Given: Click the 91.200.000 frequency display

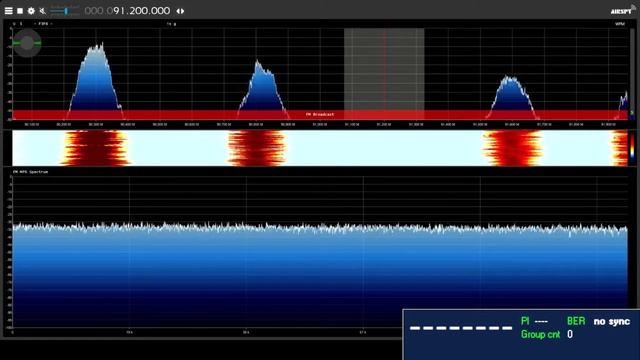Looking at the screenshot, I should point(127,11).
